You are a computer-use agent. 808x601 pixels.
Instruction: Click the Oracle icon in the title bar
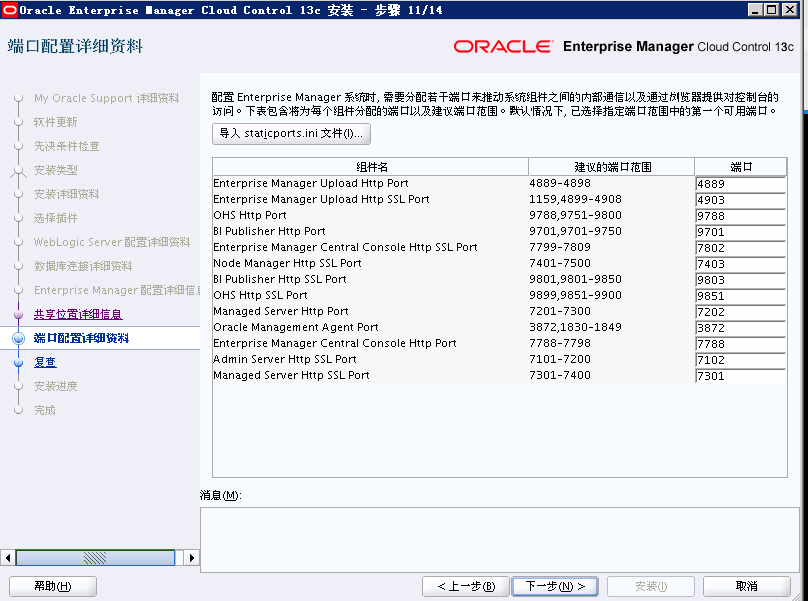point(9,10)
